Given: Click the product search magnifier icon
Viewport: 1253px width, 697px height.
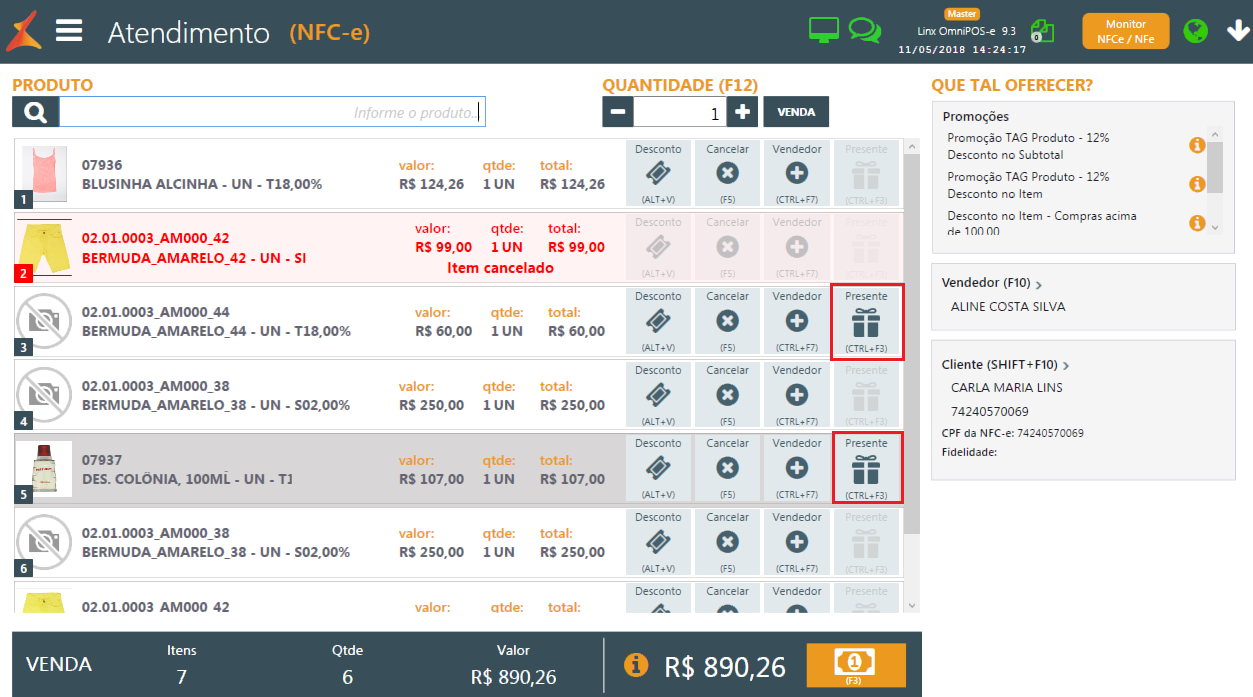Looking at the screenshot, I should [36, 112].
